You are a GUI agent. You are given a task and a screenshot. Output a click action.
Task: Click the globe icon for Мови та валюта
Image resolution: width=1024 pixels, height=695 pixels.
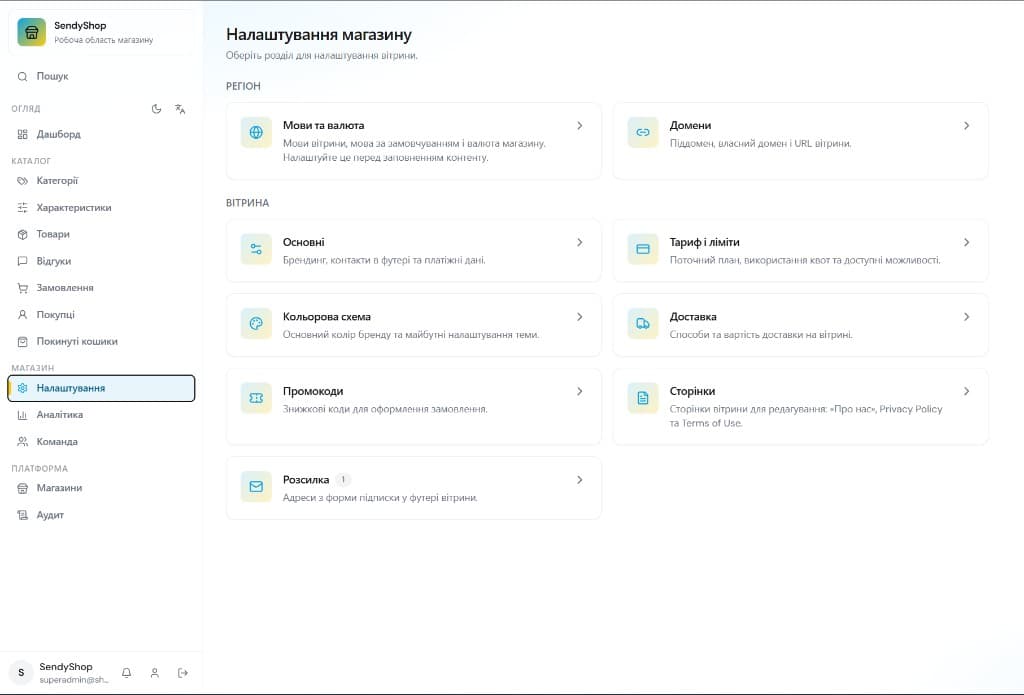tap(256, 132)
